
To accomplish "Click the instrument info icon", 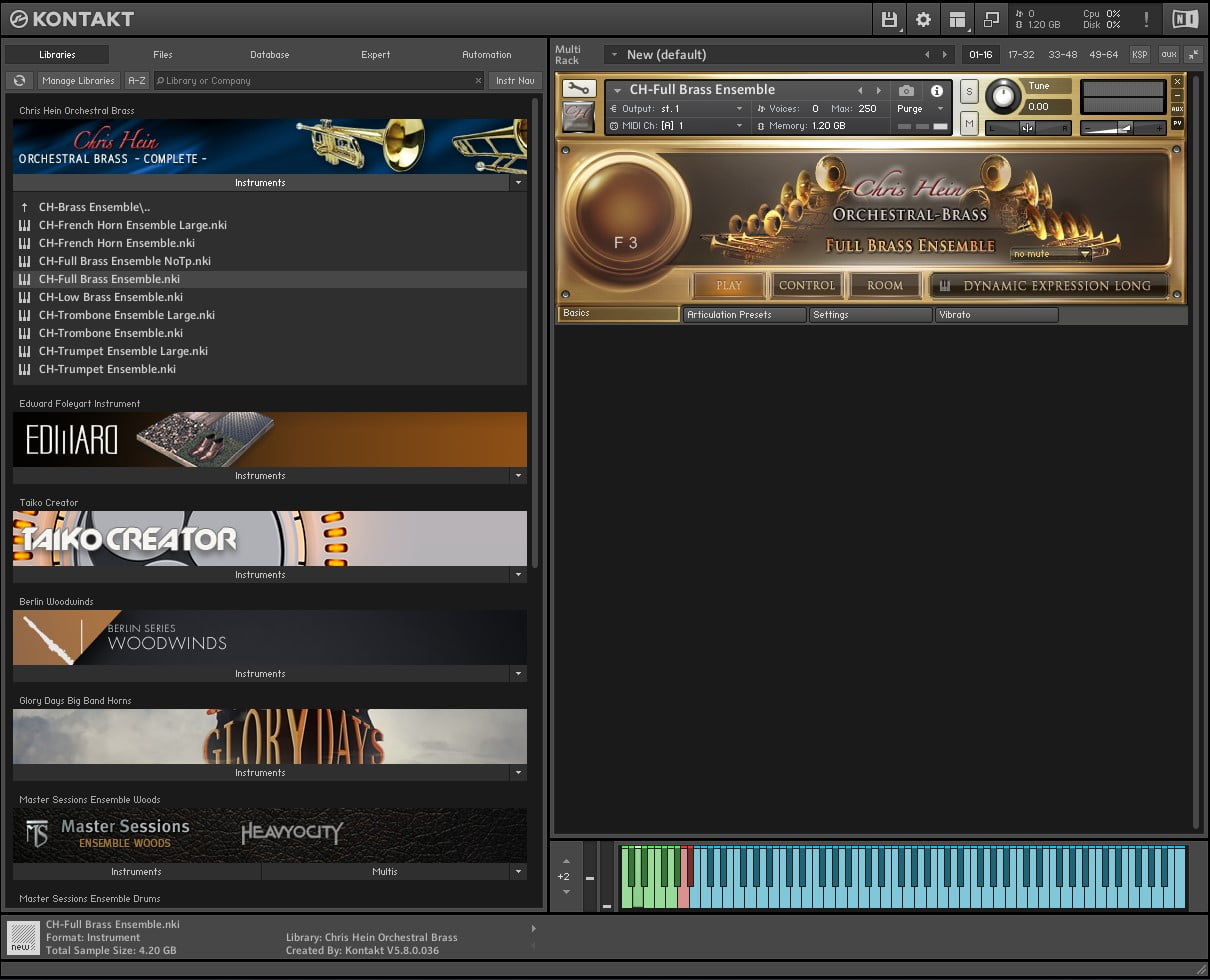I will tap(937, 90).
